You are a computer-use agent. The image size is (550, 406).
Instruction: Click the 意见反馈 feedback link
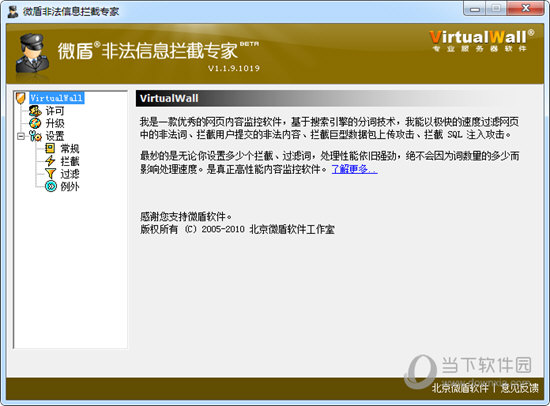point(519,388)
